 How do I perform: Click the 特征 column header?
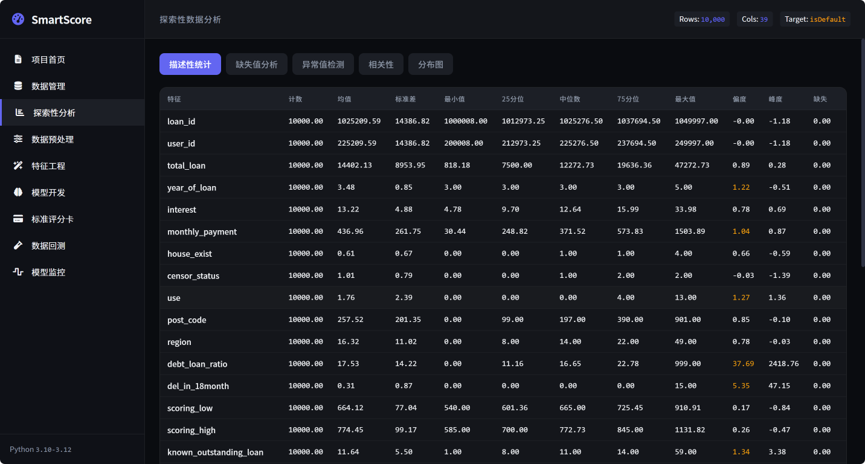point(174,99)
